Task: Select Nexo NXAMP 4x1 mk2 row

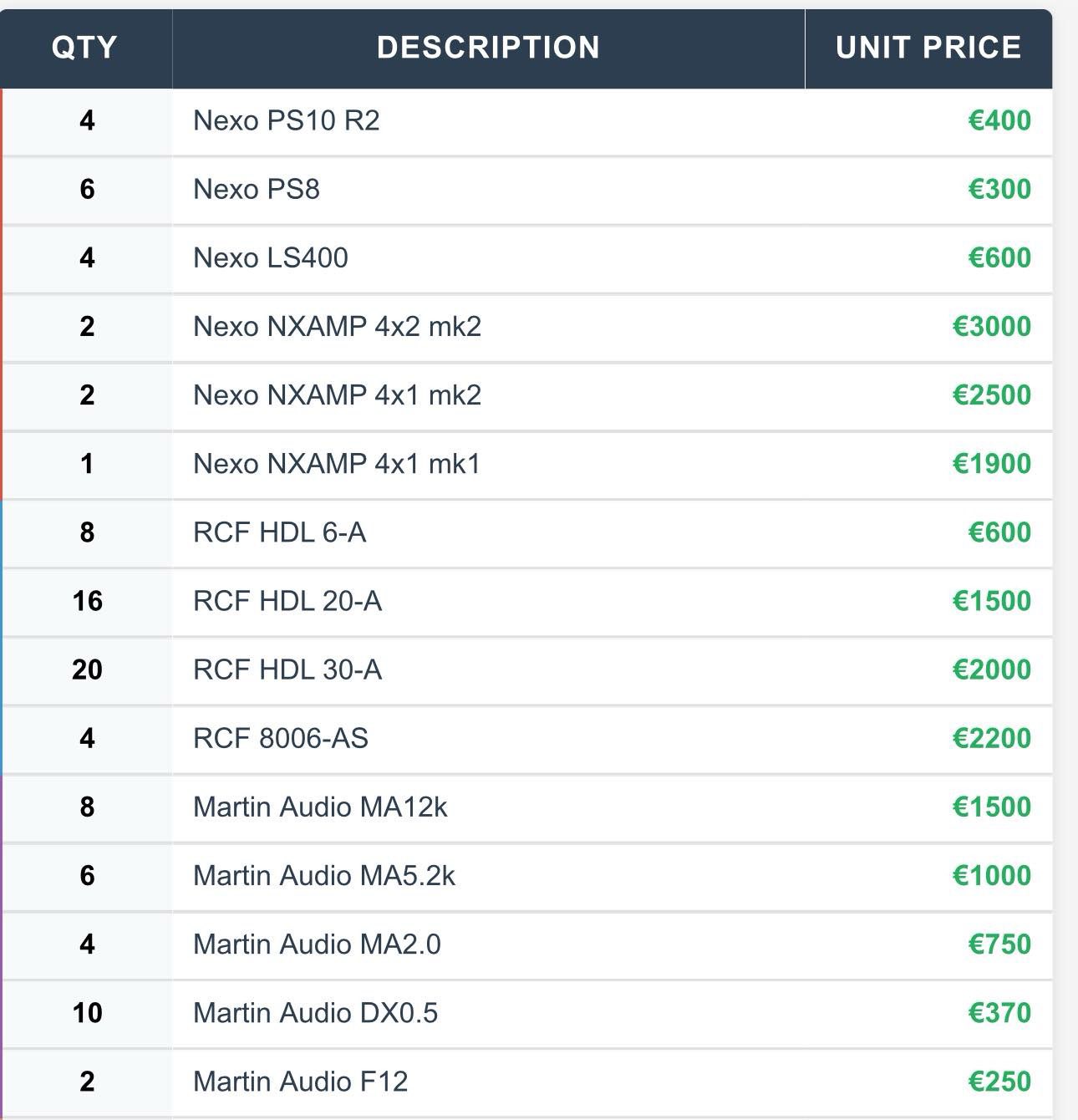Action: point(338,395)
